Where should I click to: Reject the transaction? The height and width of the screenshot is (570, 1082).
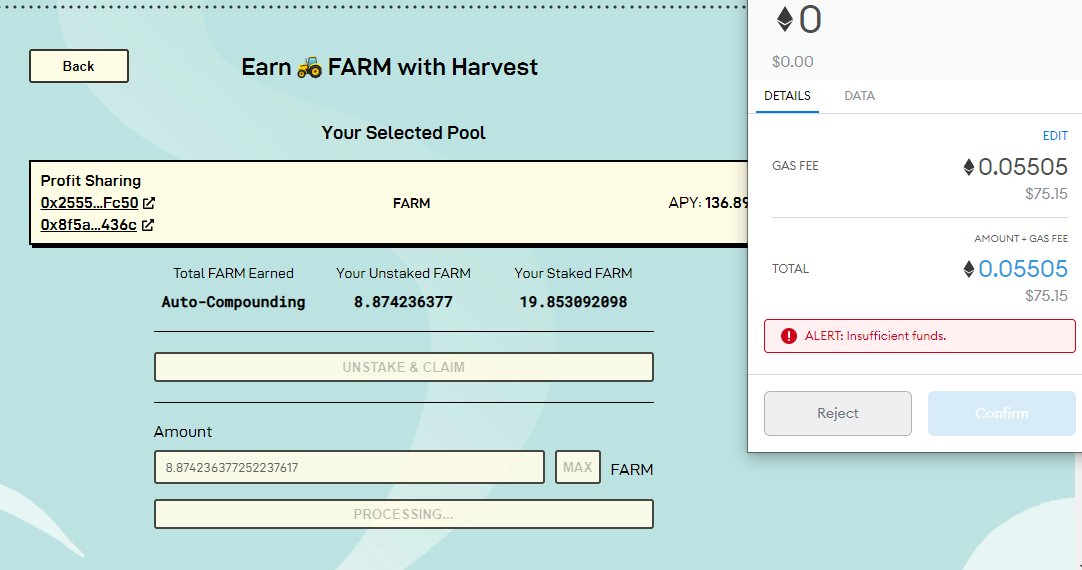(x=838, y=413)
